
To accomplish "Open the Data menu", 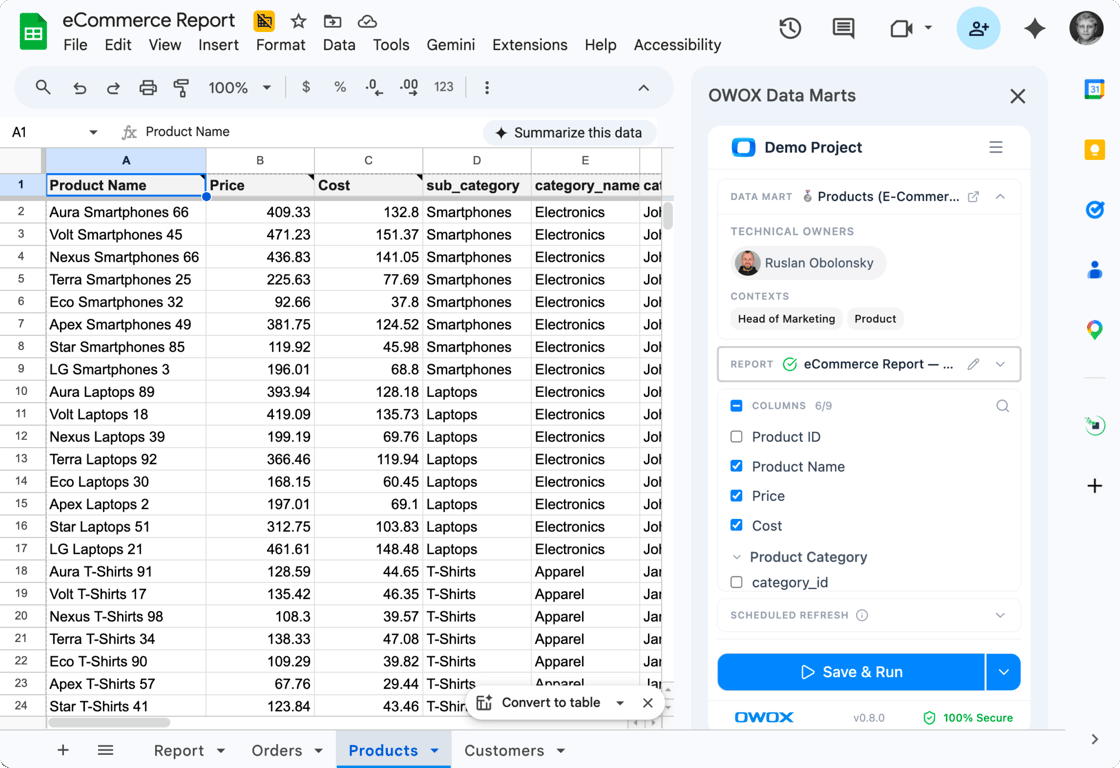I will point(339,45).
